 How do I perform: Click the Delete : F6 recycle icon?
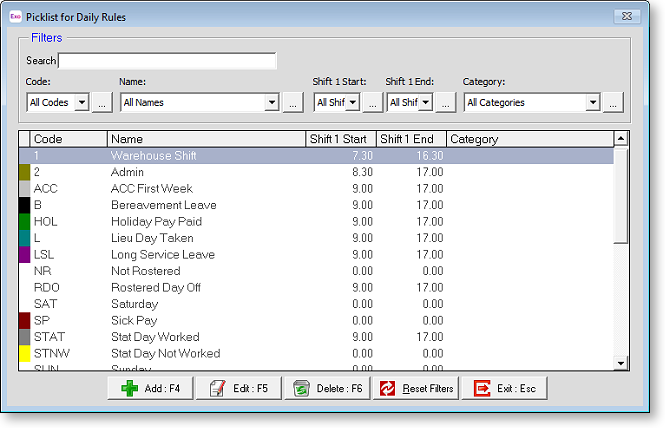pos(300,388)
